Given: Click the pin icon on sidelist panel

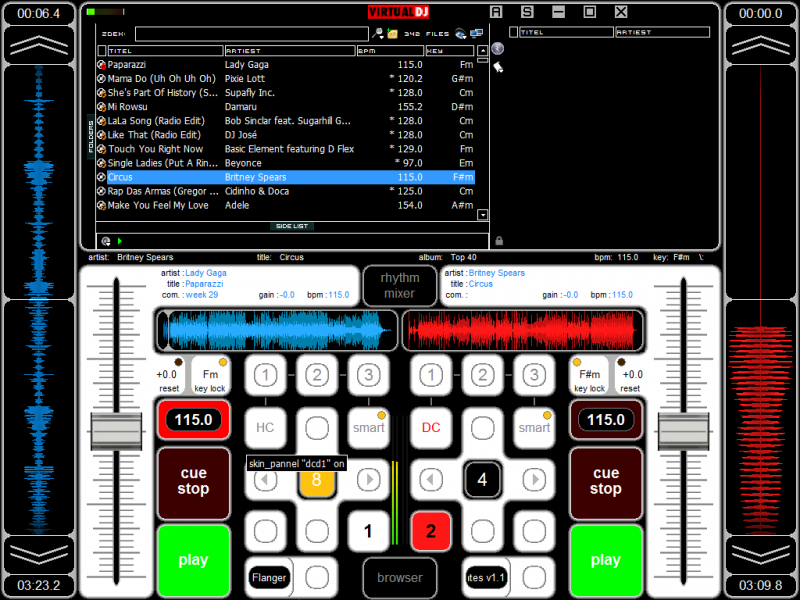Looking at the screenshot, I should 498,67.
